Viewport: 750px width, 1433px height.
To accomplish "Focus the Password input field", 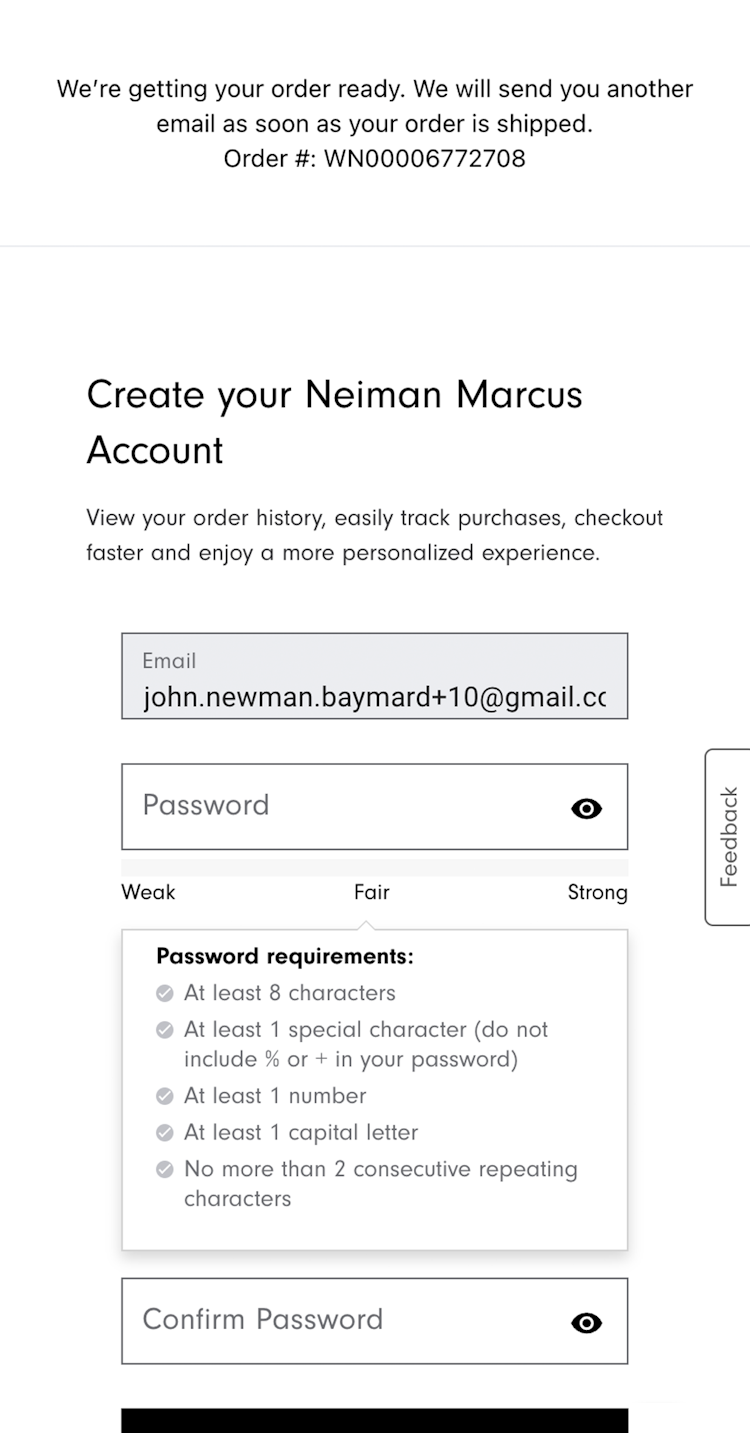I will 340,807.
